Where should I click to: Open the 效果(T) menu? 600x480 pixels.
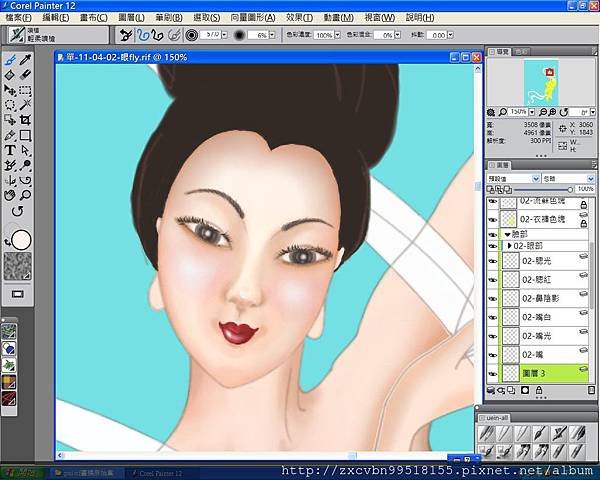click(299, 18)
